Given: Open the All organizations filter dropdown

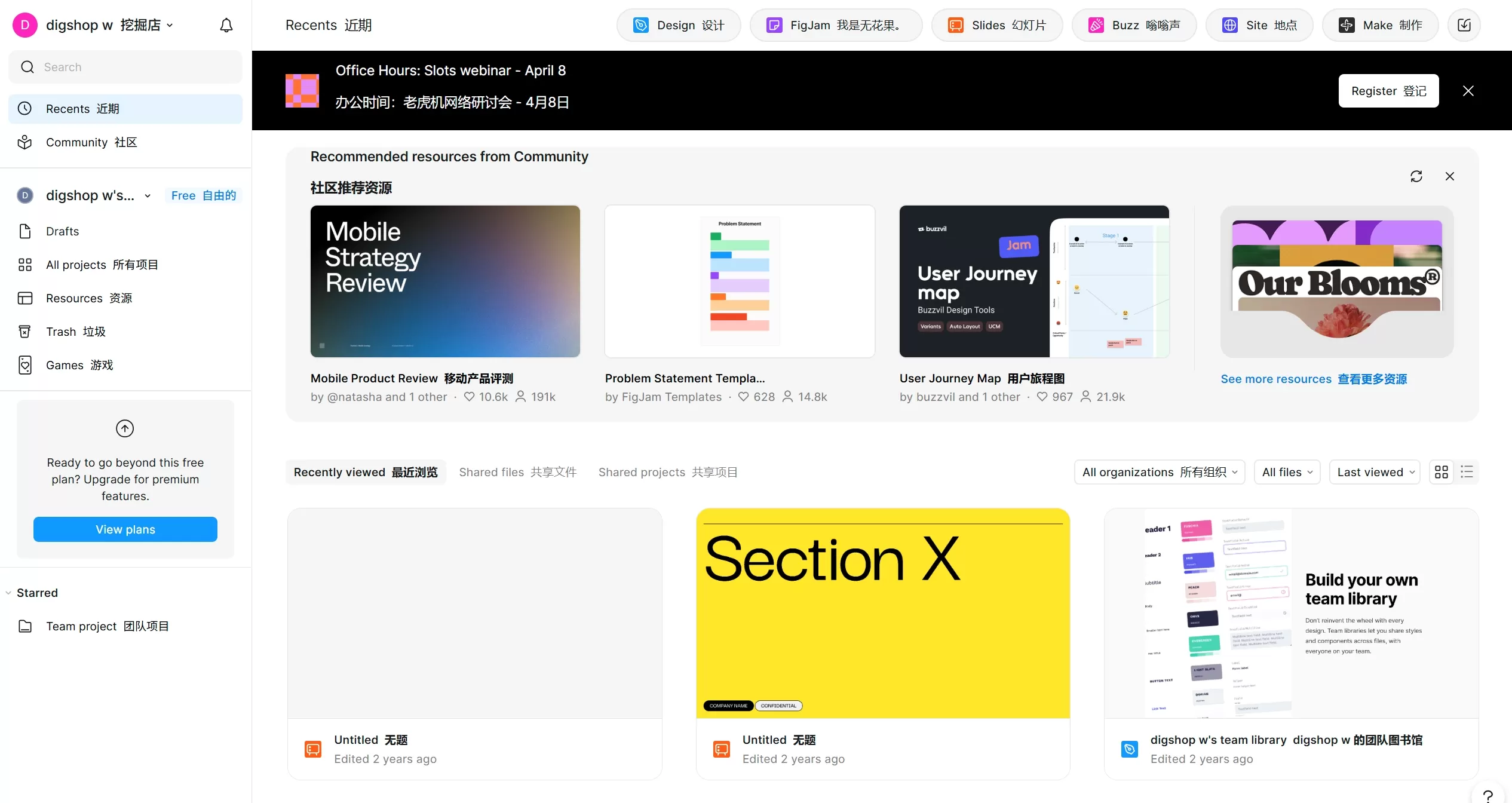Looking at the screenshot, I should tap(1160, 472).
